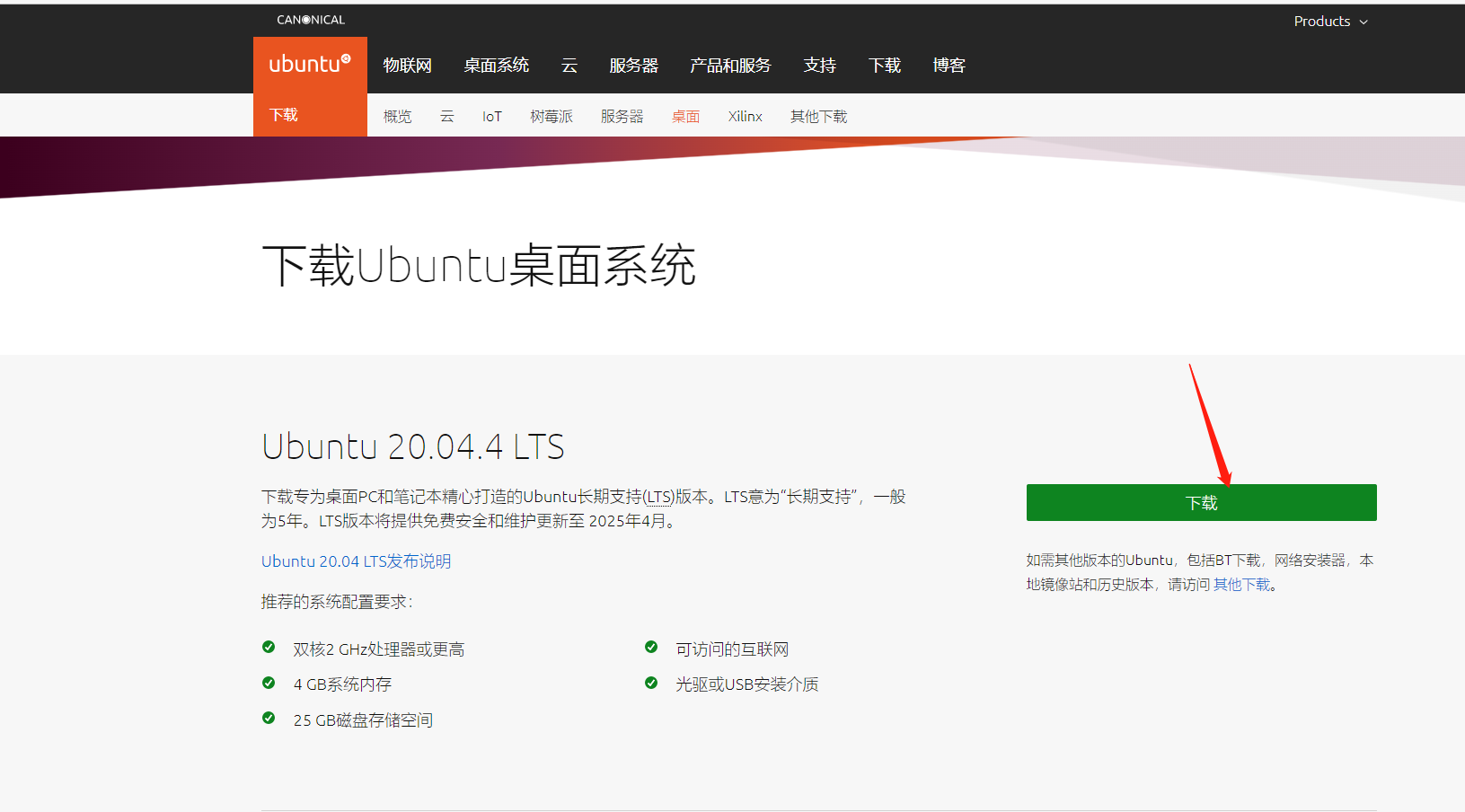Open the 产品和服务 menu
This screenshot has width=1465, height=812.
pos(730,66)
